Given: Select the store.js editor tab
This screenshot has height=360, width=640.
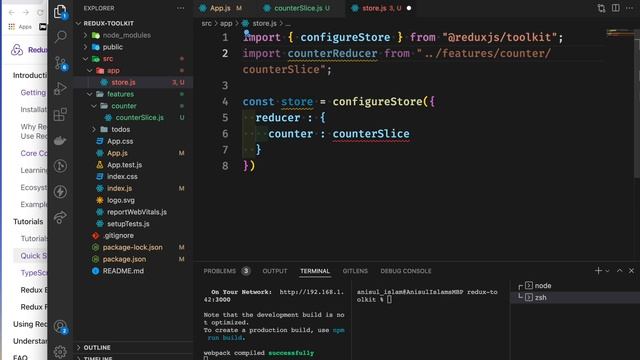Looking at the screenshot, I should pyautogui.click(x=382, y=8).
